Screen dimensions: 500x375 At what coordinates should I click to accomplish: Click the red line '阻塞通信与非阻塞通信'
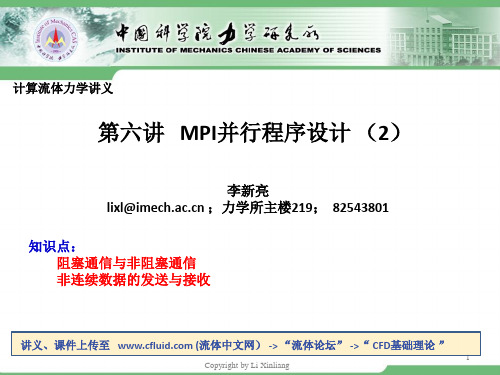tap(126, 263)
